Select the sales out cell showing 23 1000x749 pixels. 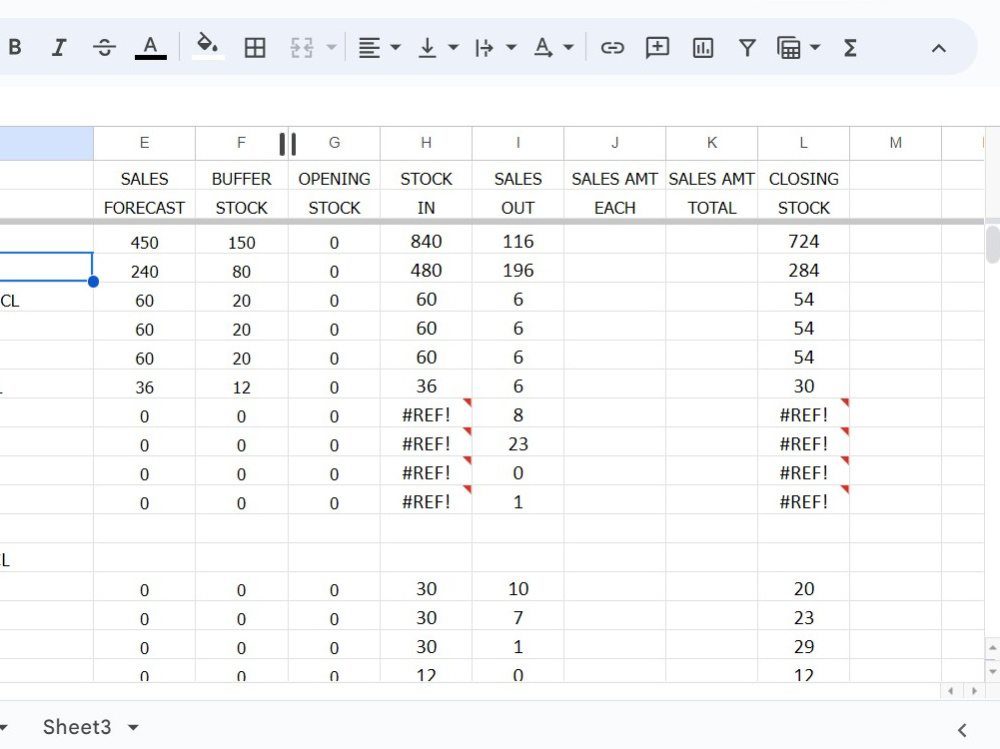tap(518, 444)
